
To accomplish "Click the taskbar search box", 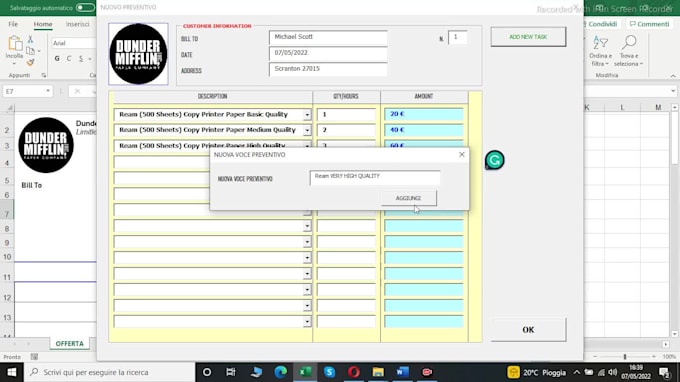I will (110, 372).
